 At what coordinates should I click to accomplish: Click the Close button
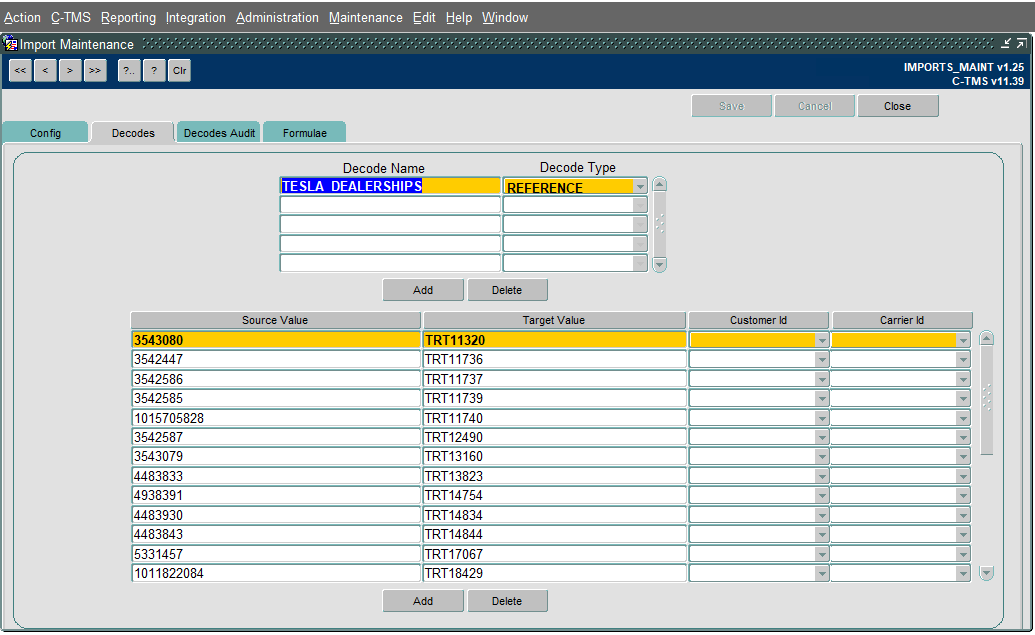coord(898,106)
